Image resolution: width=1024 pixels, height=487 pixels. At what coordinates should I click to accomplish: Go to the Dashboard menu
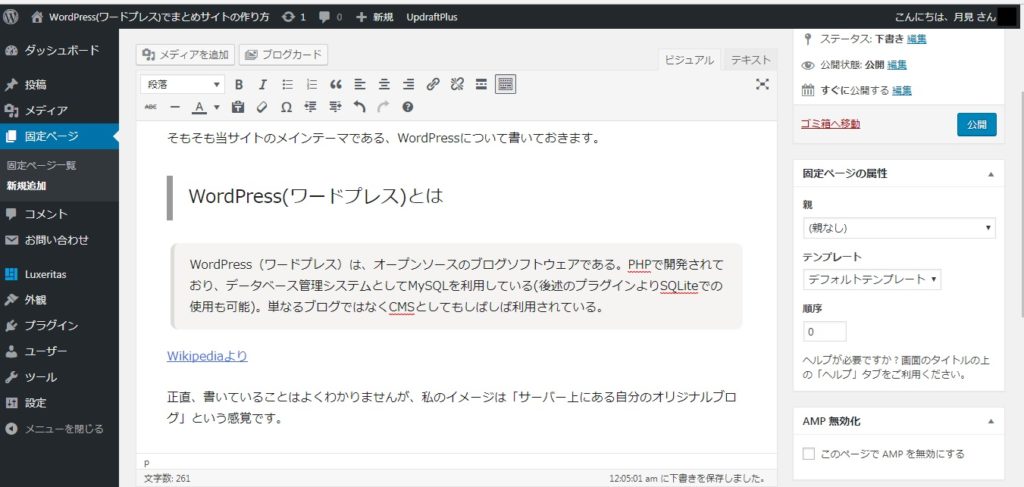(59, 50)
